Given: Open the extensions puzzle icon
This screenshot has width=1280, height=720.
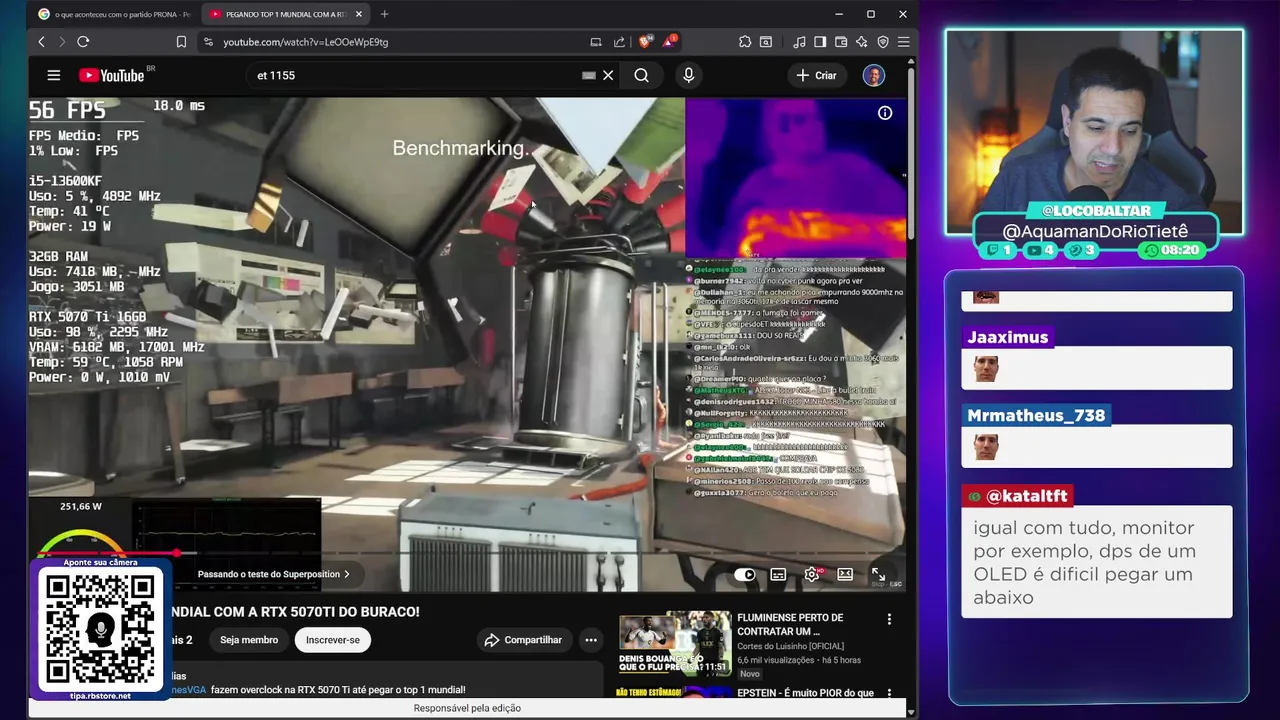Looking at the screenshot, I should coord(745,42).
